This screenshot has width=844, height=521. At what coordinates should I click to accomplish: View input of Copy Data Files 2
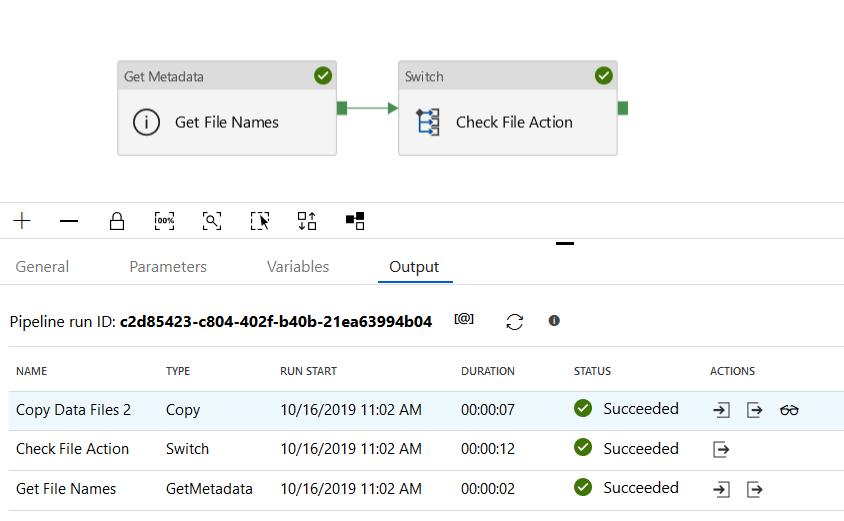(722, 409)
